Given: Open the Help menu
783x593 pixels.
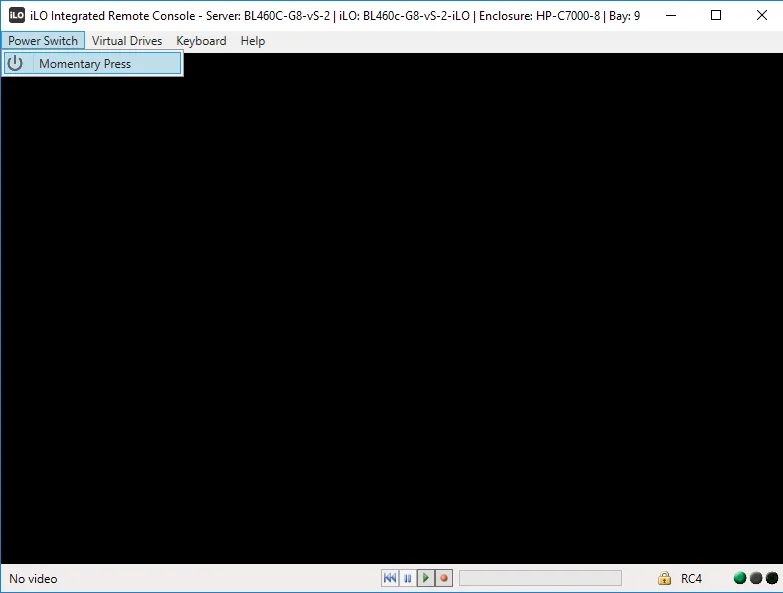Looking at the screenshot, I should [253, 40].
